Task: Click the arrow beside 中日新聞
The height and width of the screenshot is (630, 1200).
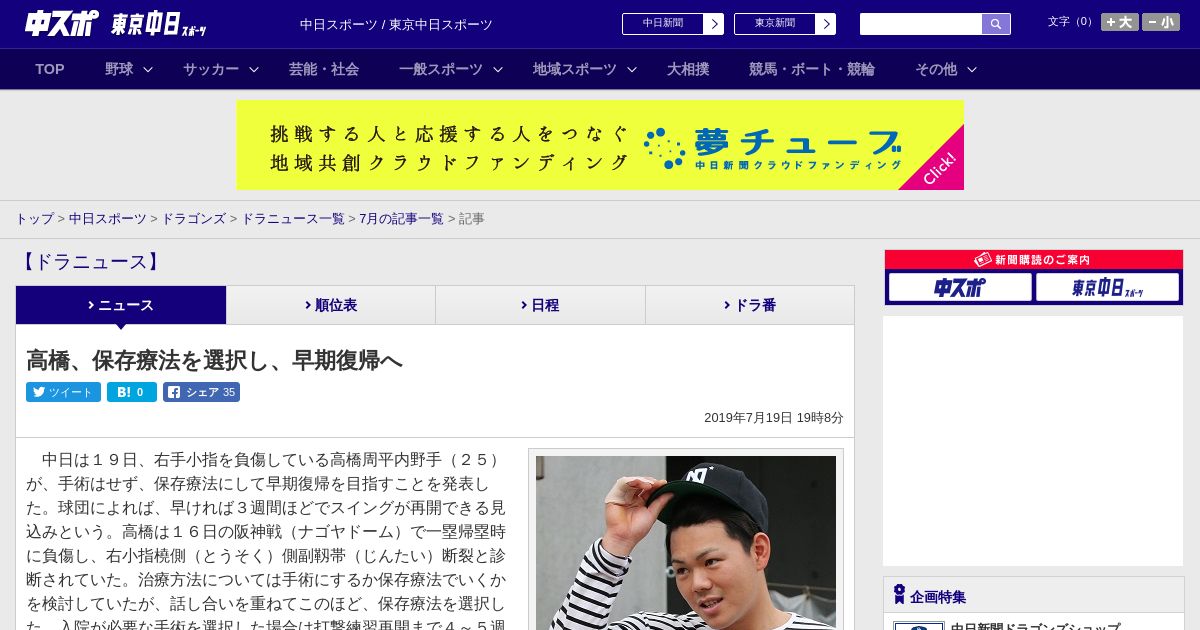Action: [x=714, y=24]
